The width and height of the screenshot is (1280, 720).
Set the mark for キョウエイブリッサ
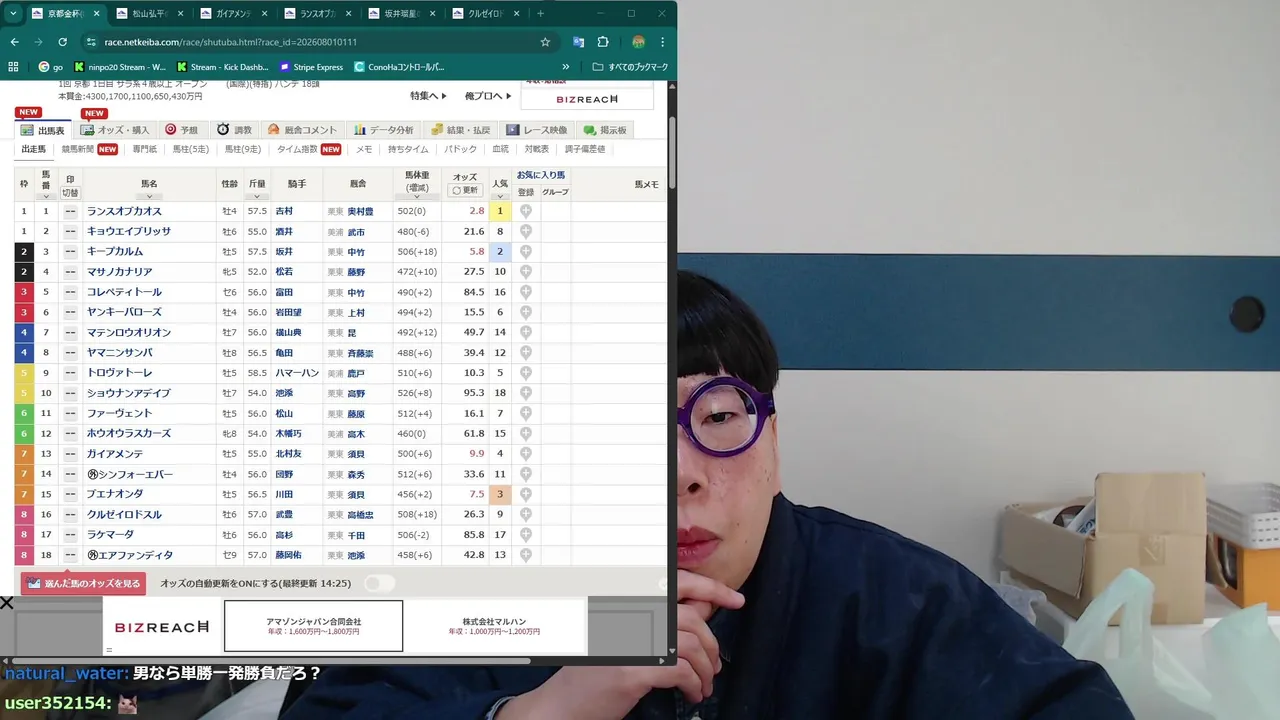point(70,231)
